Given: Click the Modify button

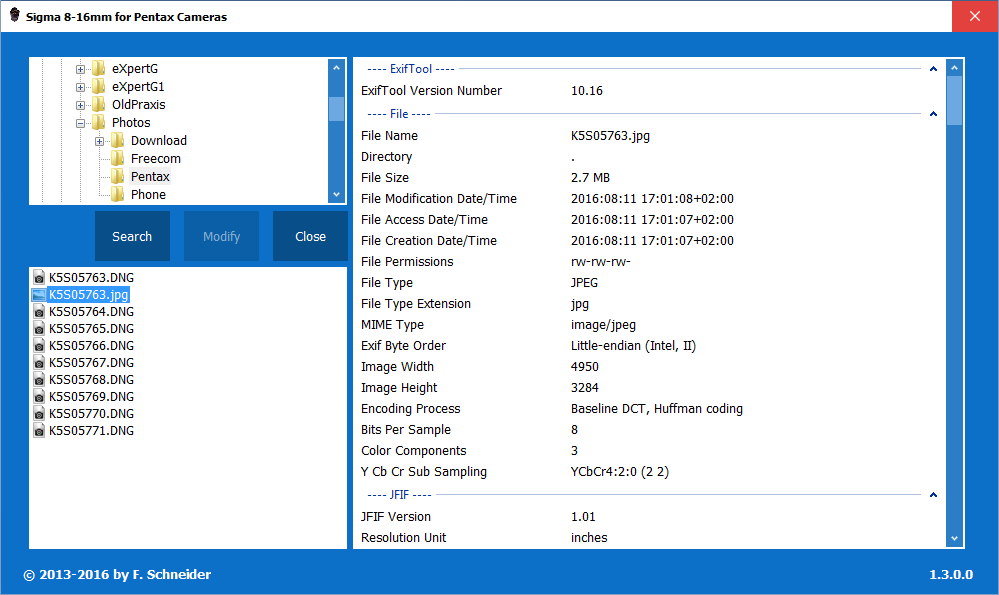Looking at the screenshot, I should (221, 236).
